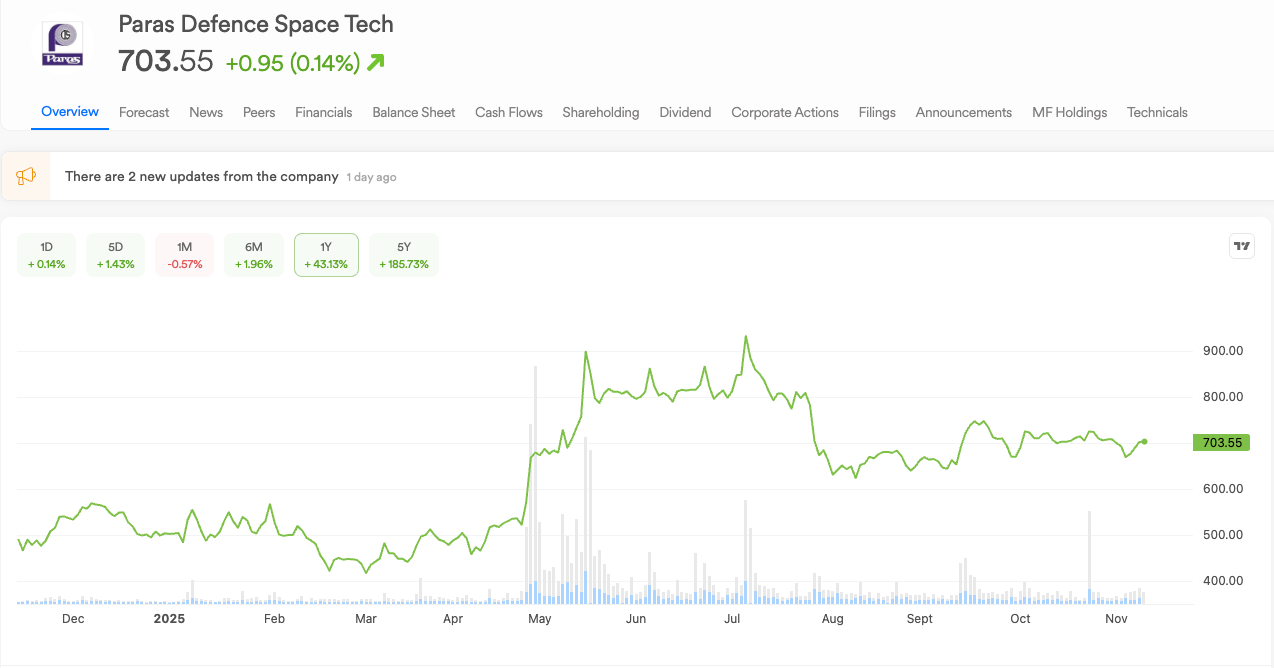The width and height of the screenshot is (1274, 668).
Task: Click the Jul label on time axis
Action: pos(731,619)
